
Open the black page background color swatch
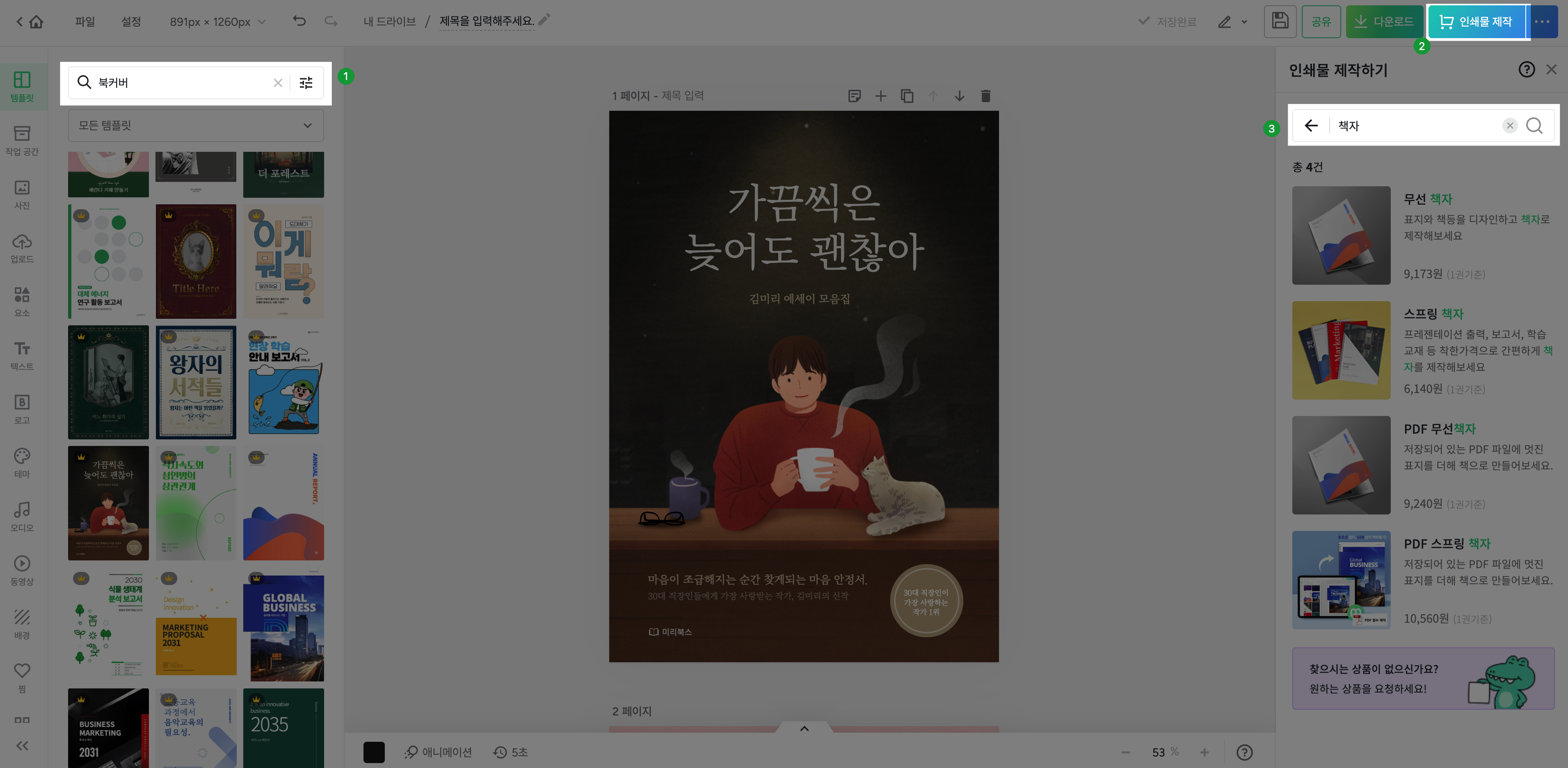point(374,752)
